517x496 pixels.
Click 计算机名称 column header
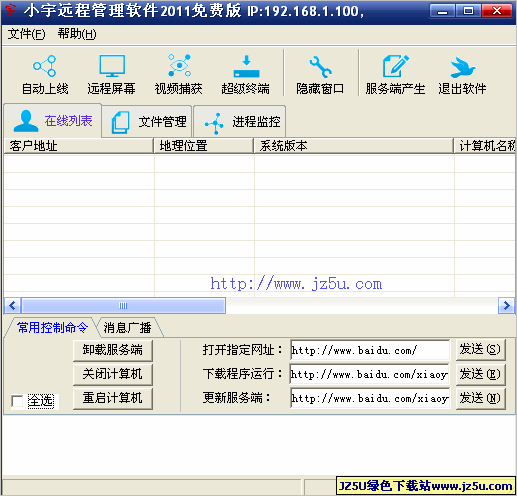tap(485, 146)
